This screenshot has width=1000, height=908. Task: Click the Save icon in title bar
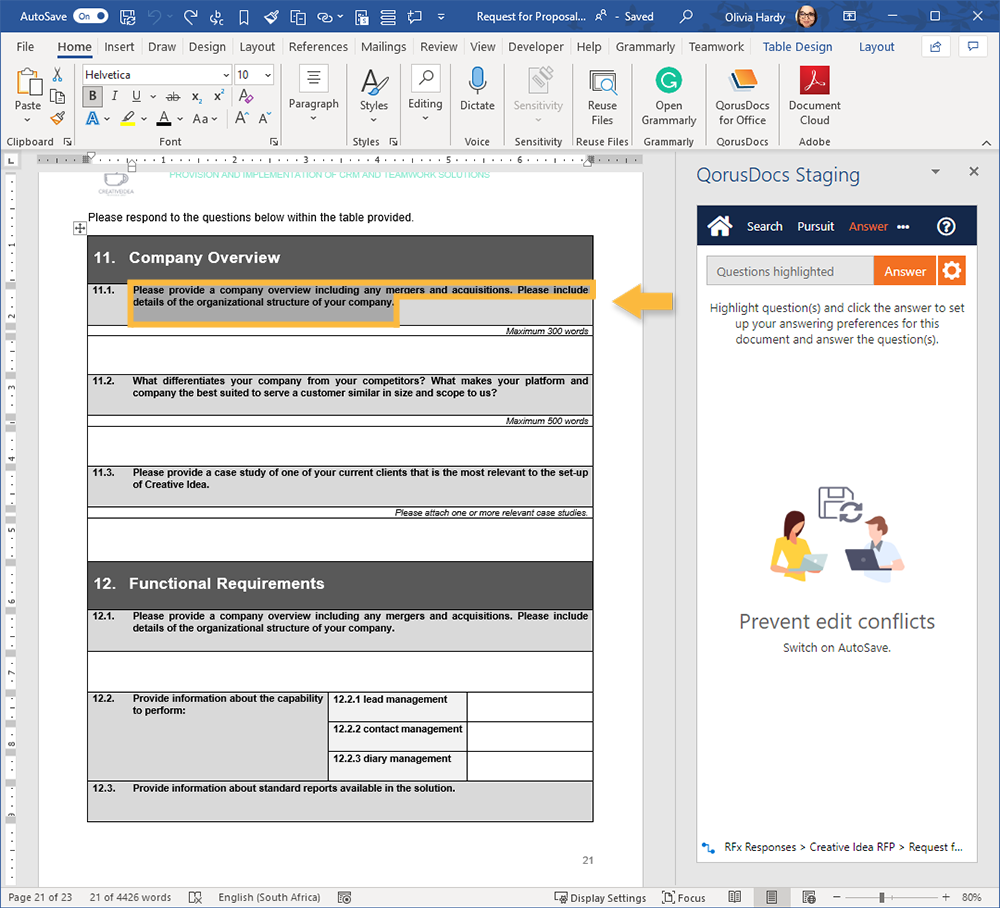pyautogui.click(x=128, y=17)
